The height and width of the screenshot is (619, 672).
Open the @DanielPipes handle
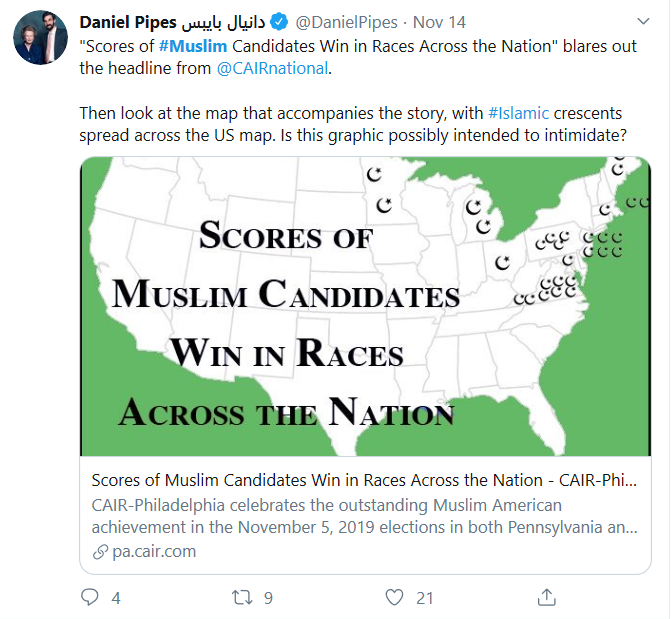click(343, 21)
